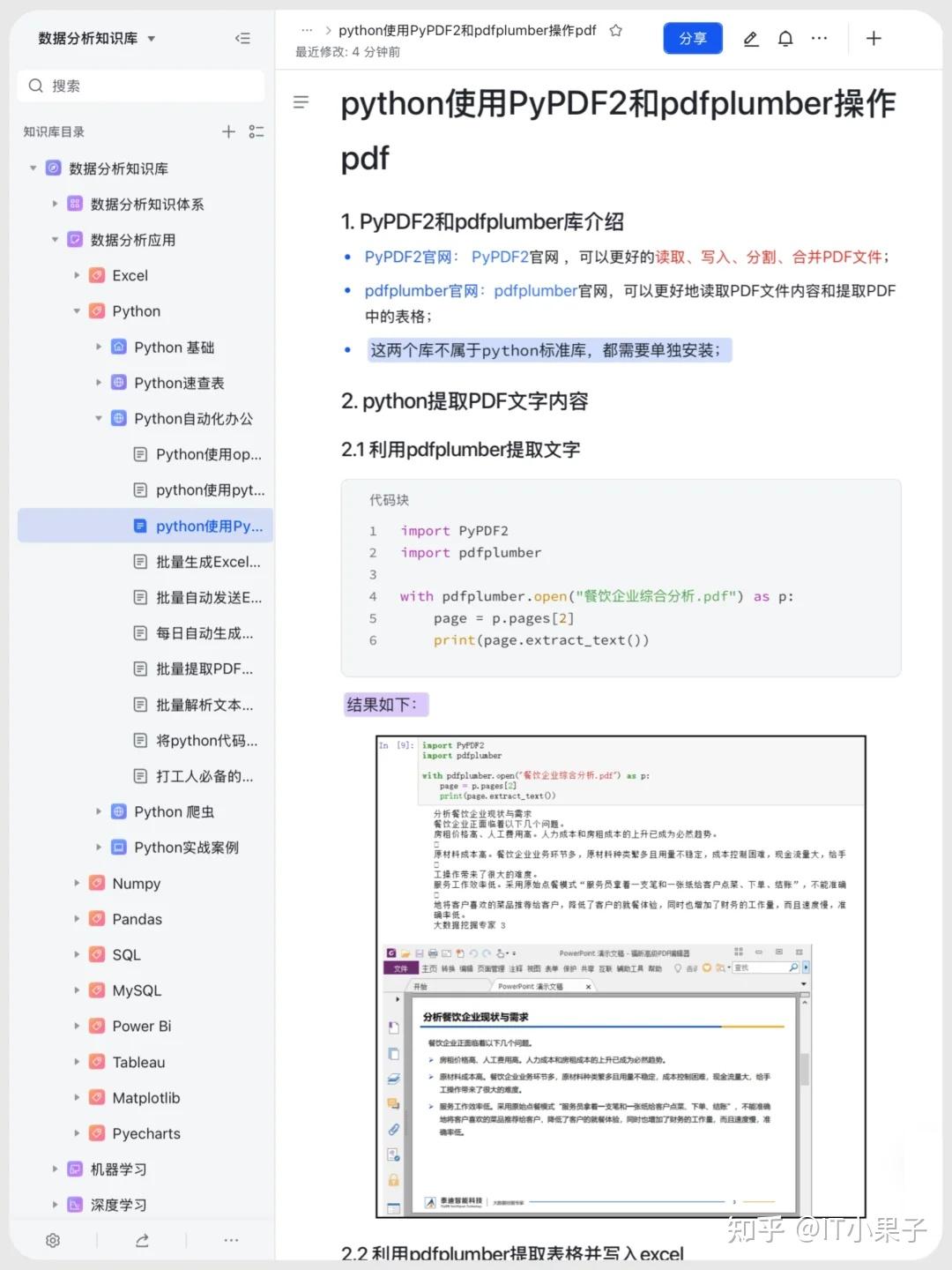
Task: Click the plus icon to create a new page
Action: (x=874, y=39)
